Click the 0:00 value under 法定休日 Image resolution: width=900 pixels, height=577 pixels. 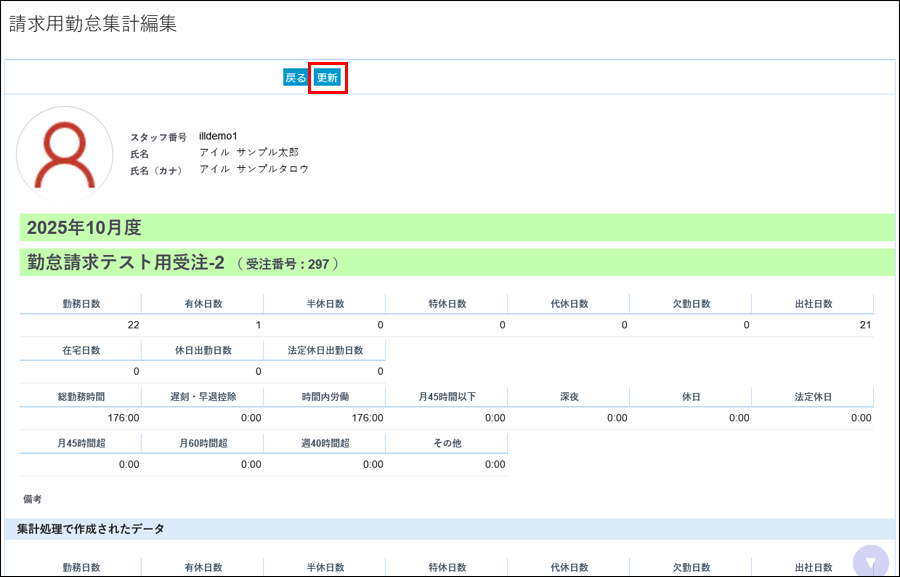(861, 418)
